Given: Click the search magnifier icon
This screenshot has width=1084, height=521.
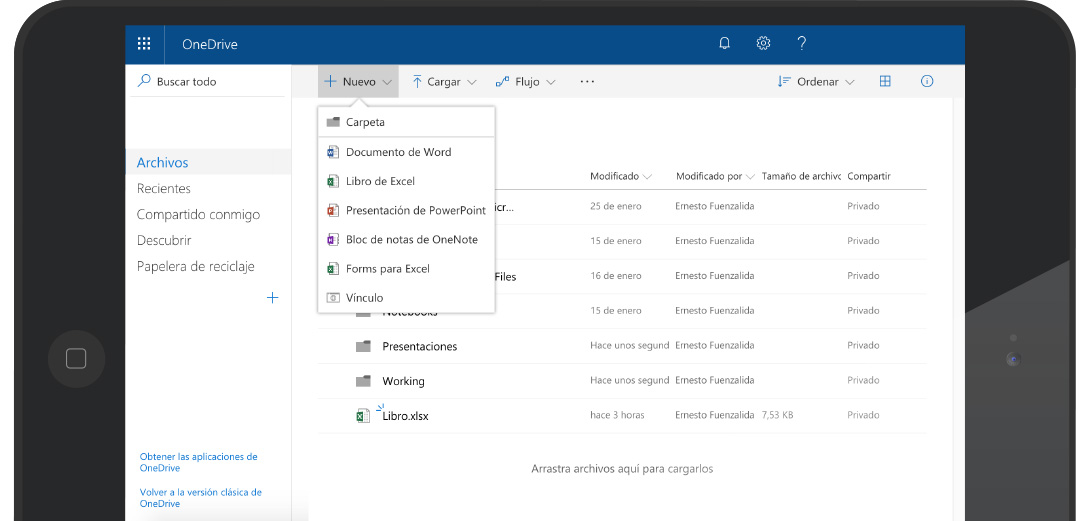Looking at the screenshot, I should click(144, 81).
